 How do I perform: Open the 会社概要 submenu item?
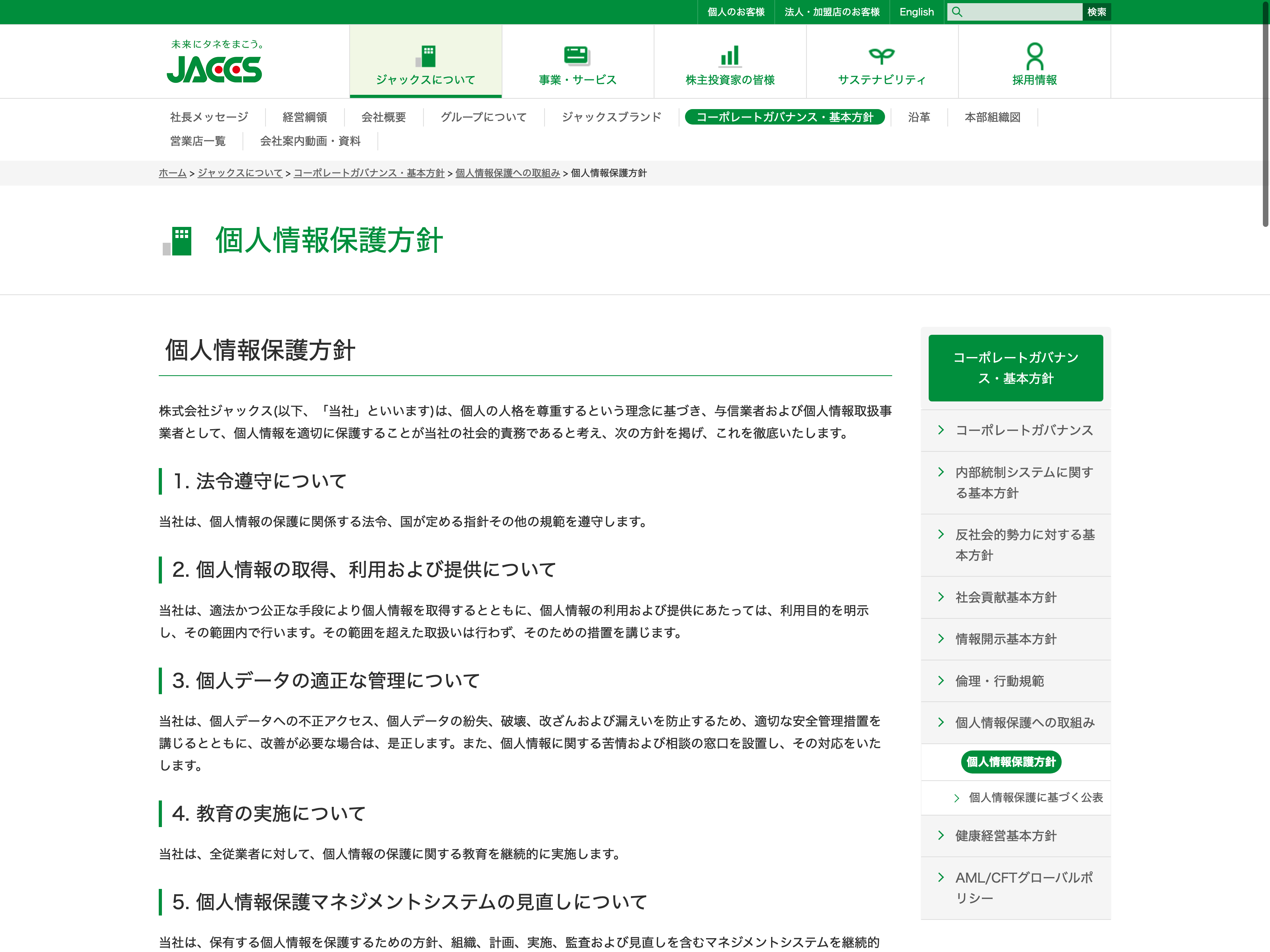[x=383, y=117]
